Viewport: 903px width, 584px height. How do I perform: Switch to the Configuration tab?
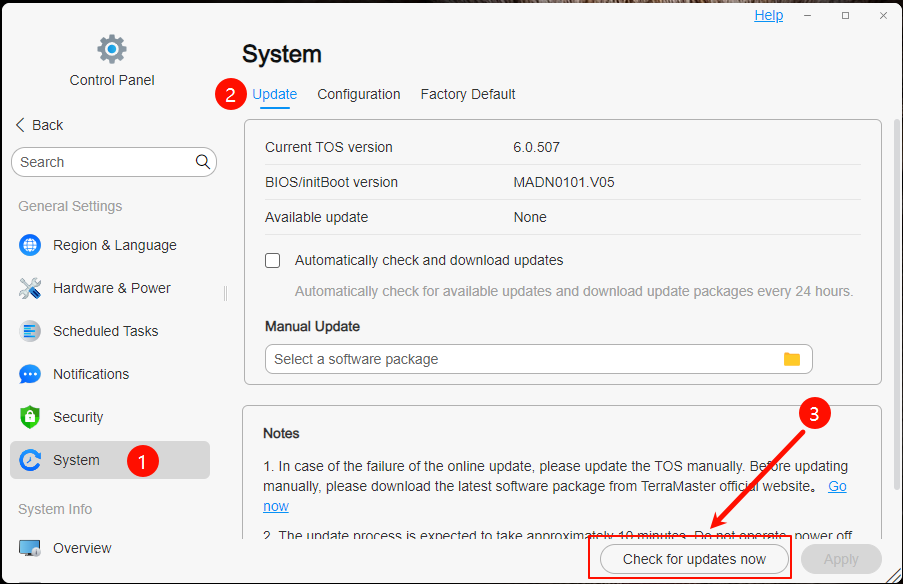pyautogui.click(x=359, y=94)
